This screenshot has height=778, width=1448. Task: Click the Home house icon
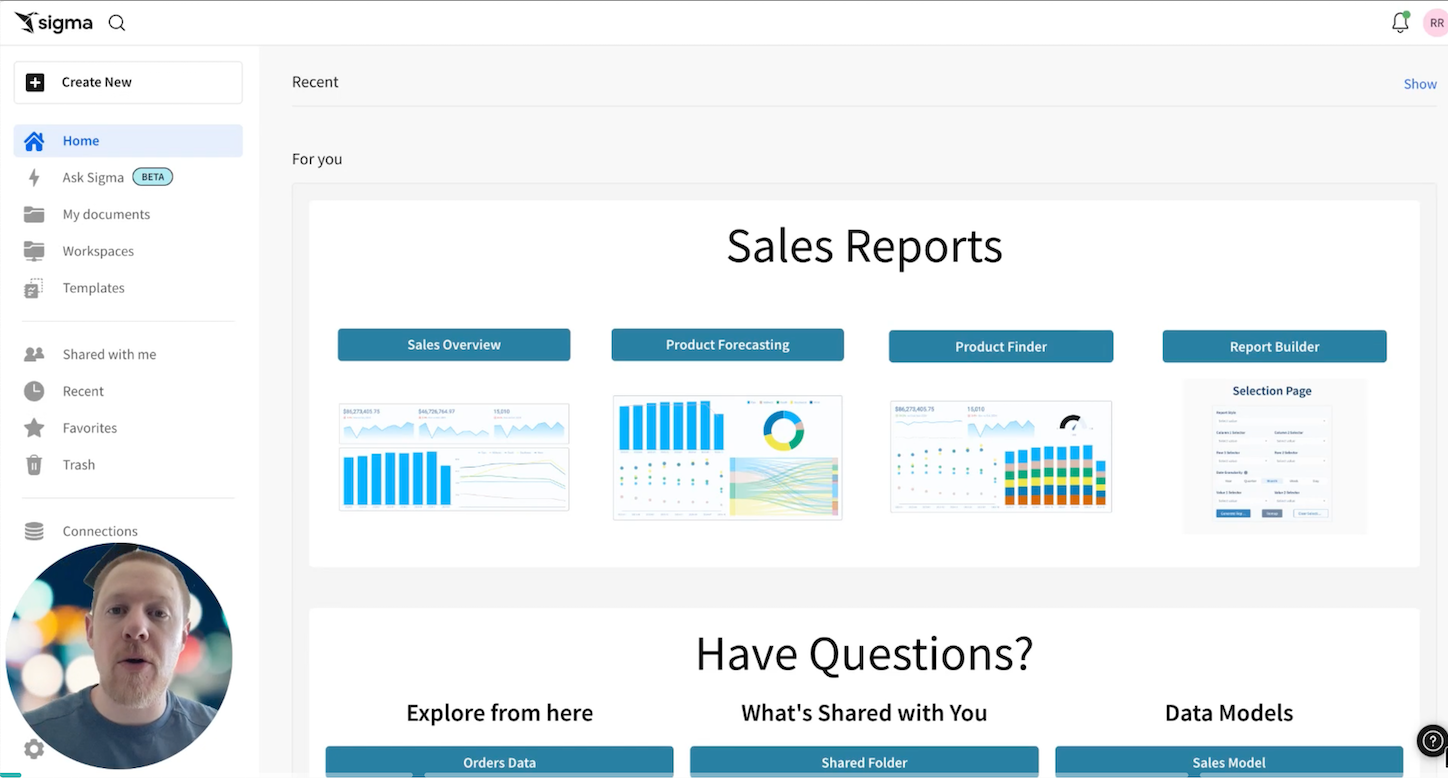pyautogui.click(x=34, y=141)
